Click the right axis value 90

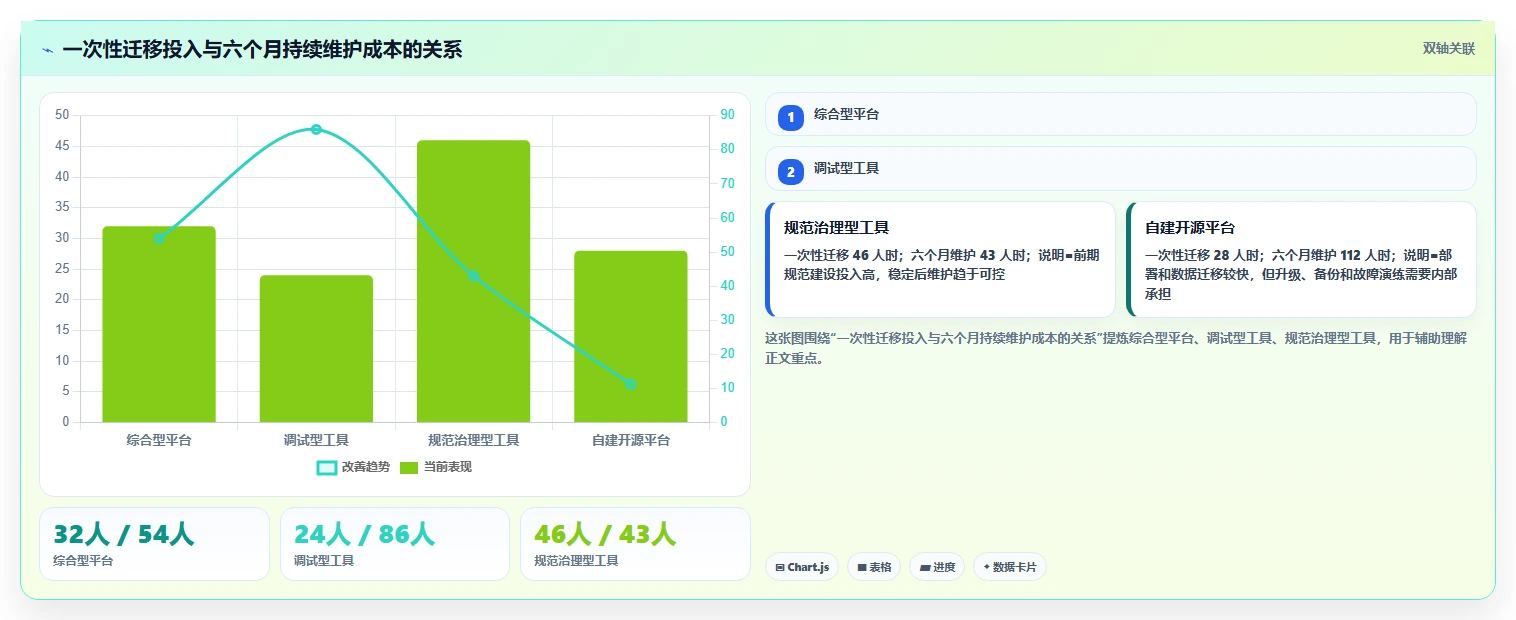[x=727, y=115]
